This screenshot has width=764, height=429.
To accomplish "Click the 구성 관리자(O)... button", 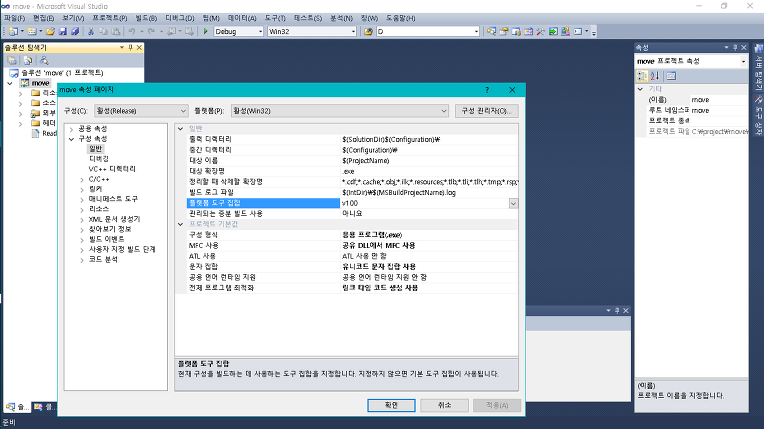I will pos(487,111).
